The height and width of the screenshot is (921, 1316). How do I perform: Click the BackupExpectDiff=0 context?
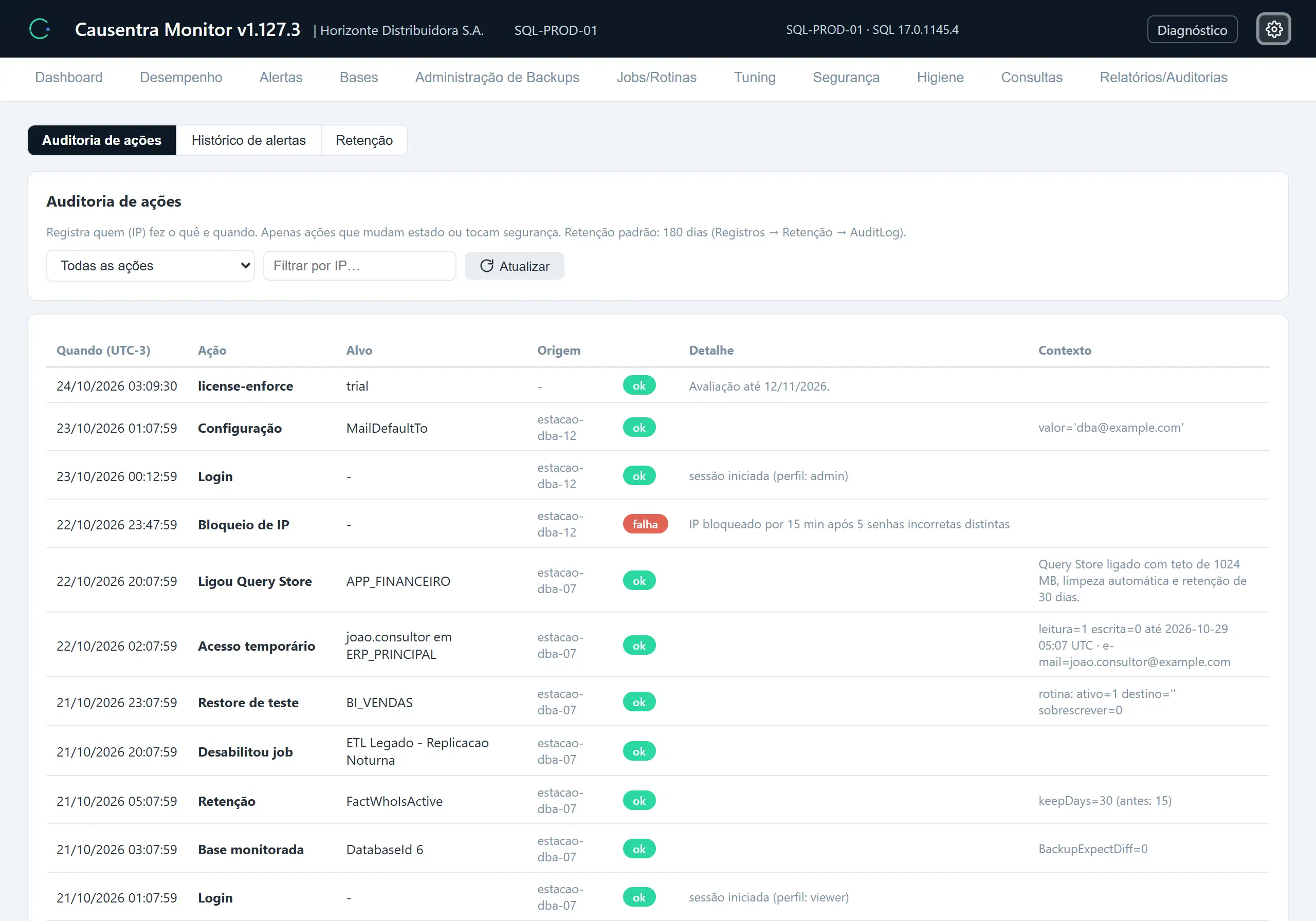[x=1092, y=849]
